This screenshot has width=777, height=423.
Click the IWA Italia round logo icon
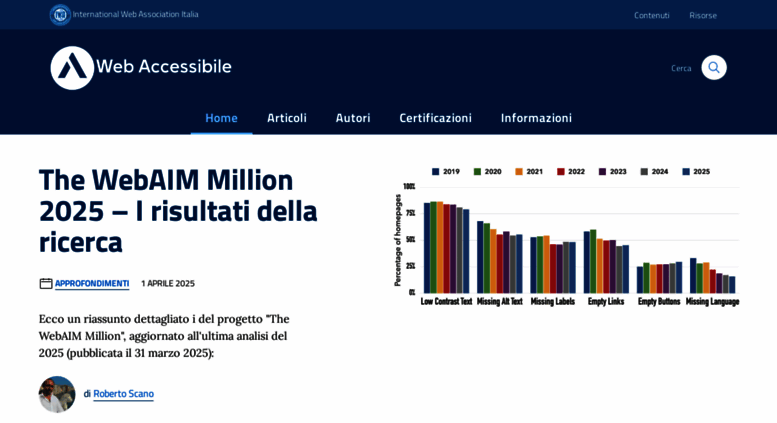pyautogui.click(x=60, y=15)
